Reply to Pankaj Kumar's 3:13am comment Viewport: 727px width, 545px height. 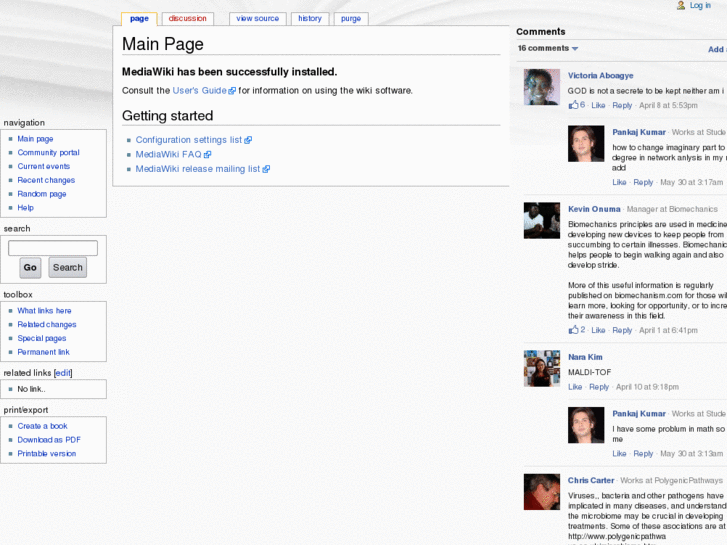click(643, 454)
